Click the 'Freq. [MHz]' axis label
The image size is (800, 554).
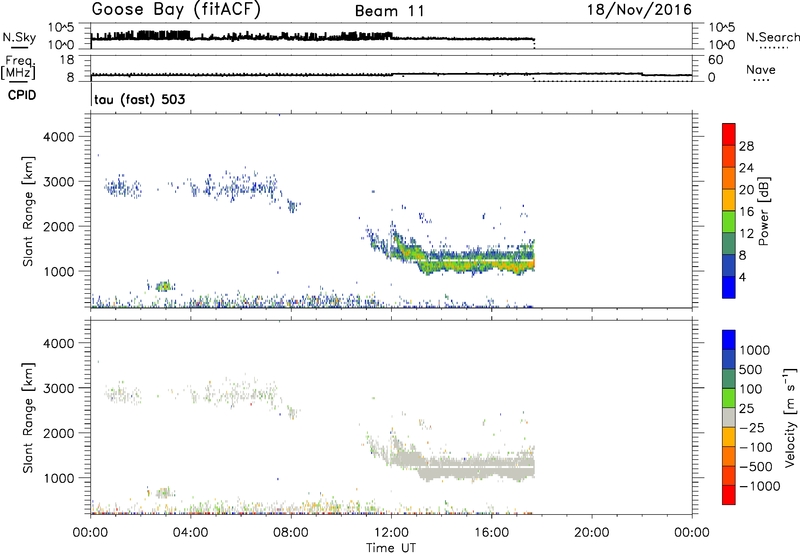coord(18,67)
